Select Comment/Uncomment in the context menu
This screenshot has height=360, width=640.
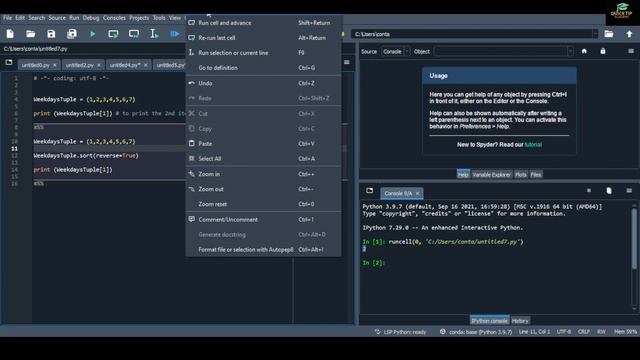[x=263, y=220]
